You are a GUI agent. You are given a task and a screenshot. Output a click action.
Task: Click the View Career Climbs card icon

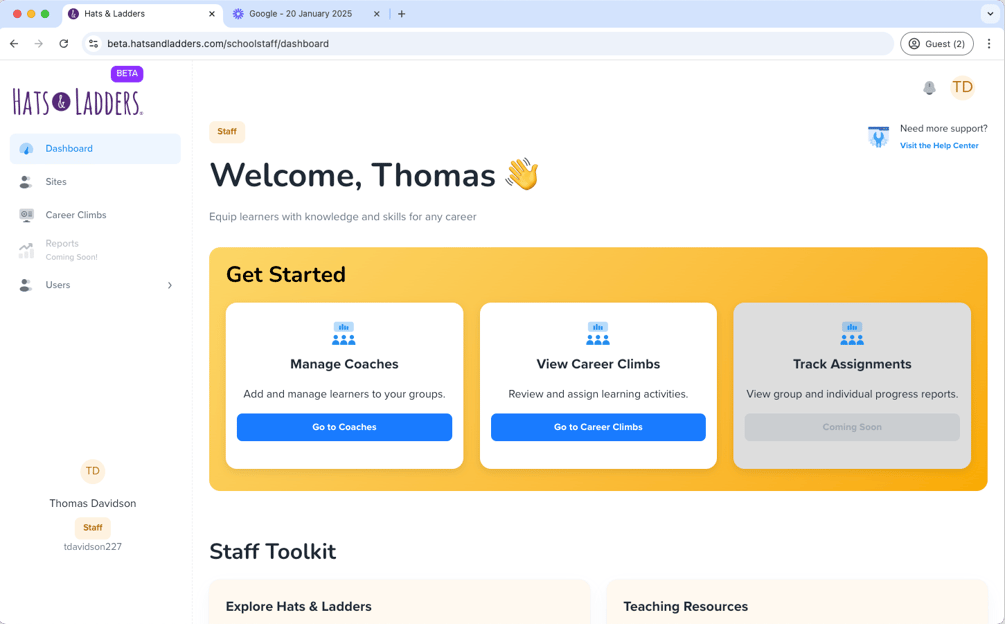click(x=598, y=334)
